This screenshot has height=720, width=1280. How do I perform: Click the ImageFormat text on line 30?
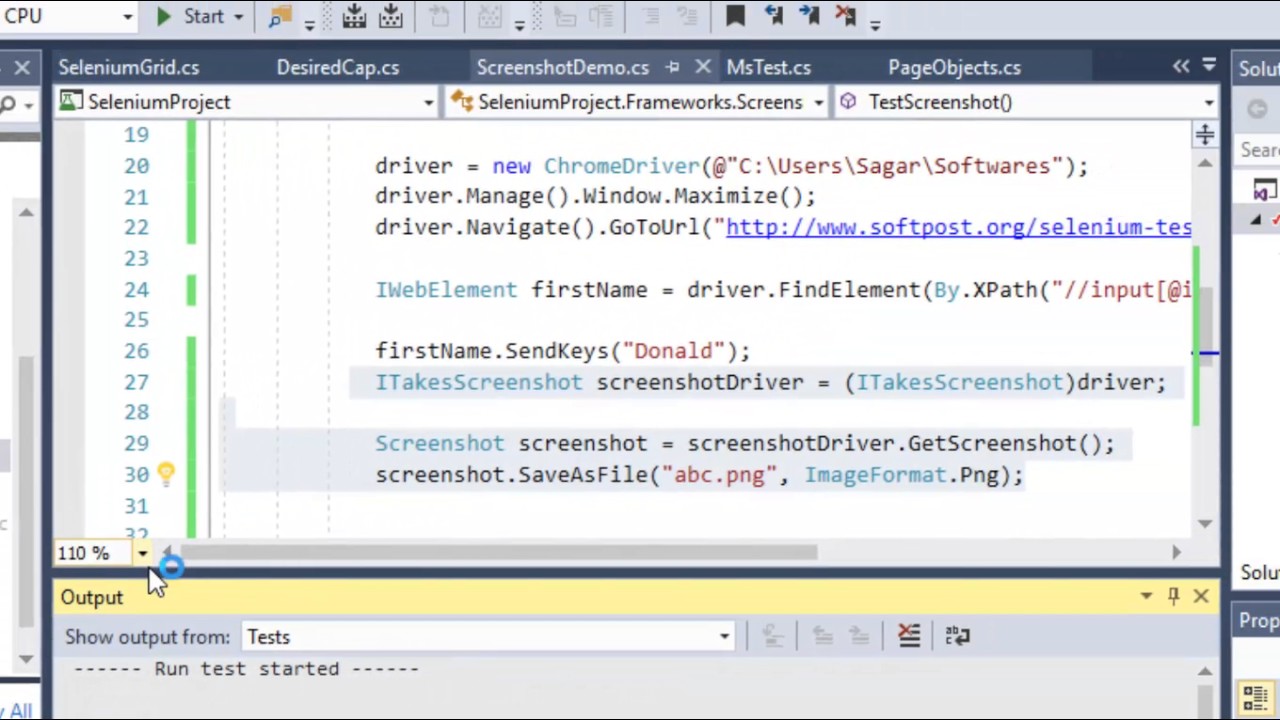[875, 475]
